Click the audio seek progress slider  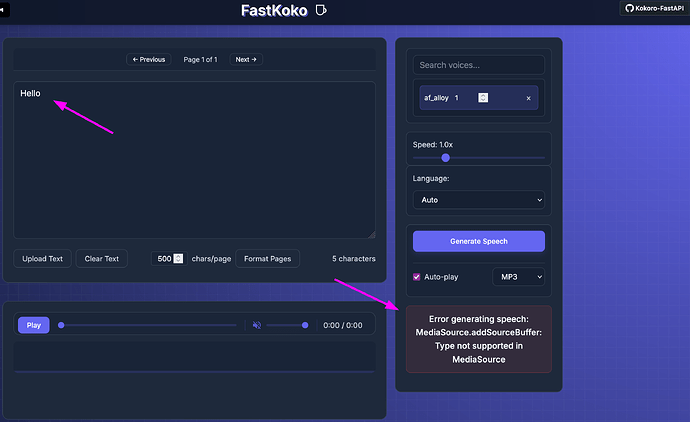coord(148,325)
